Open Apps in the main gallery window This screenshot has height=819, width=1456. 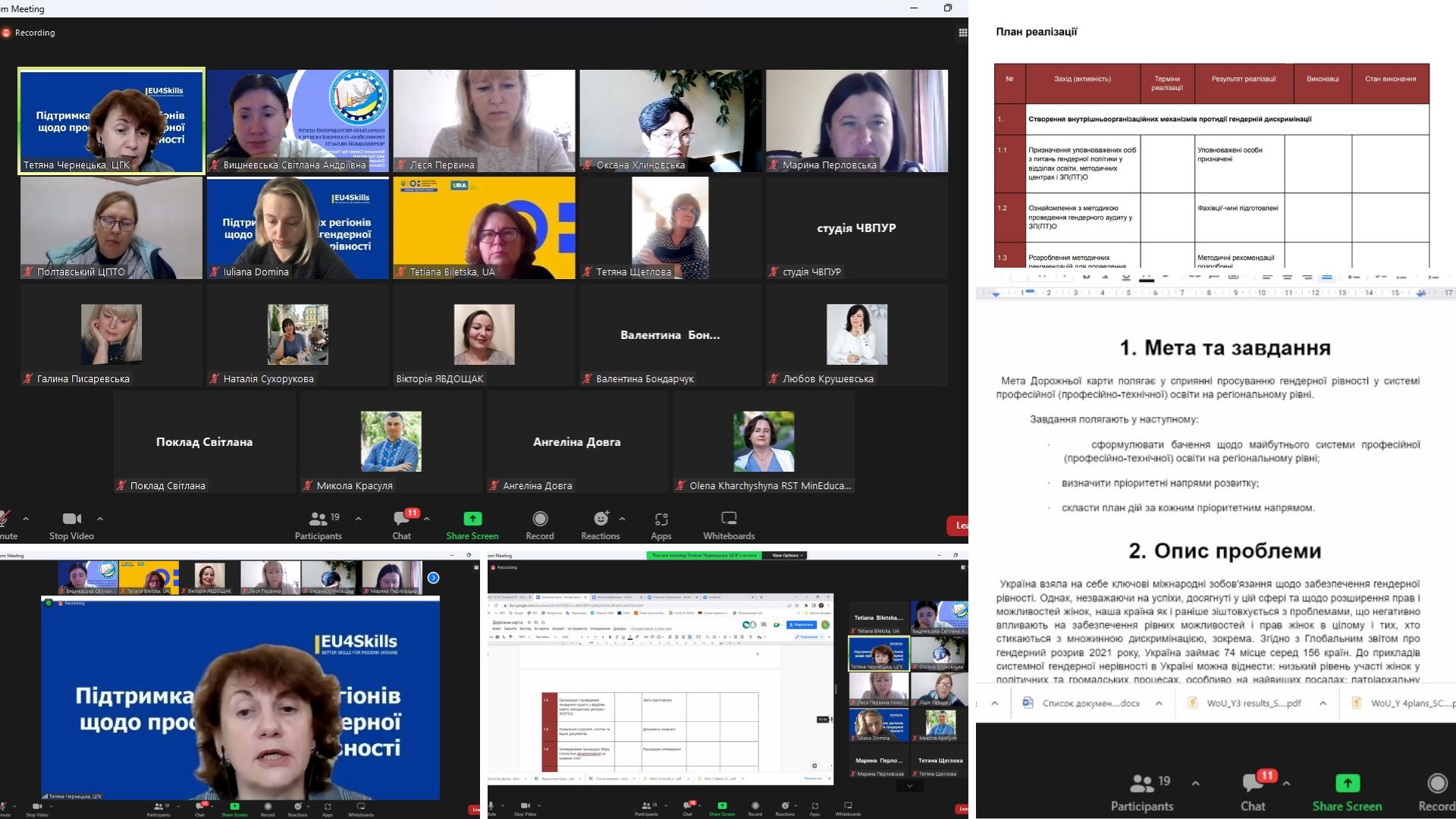tap(661, 526)
